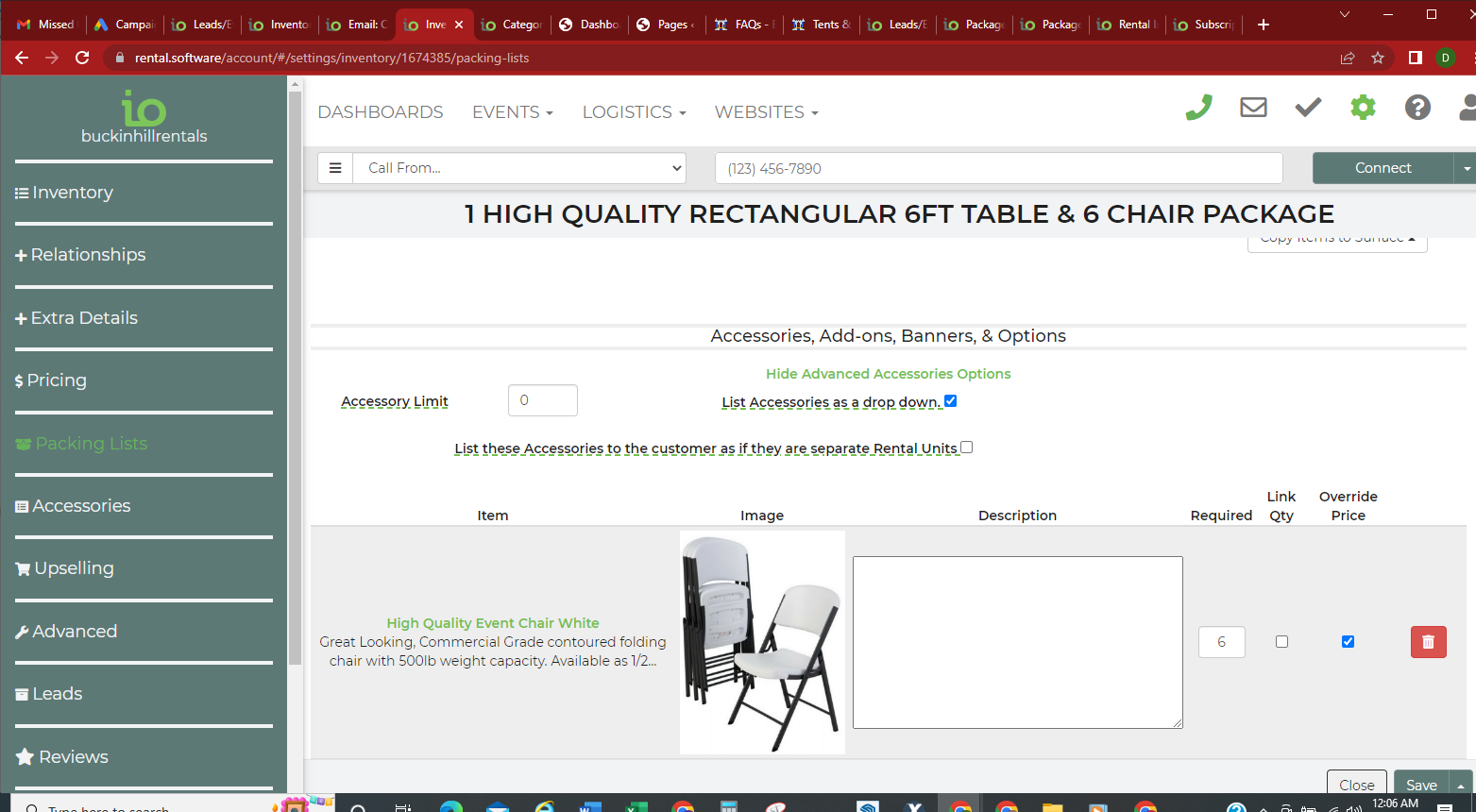Expand the EVENTS menu
This screenshot has height=812, width=1476.
512,112
